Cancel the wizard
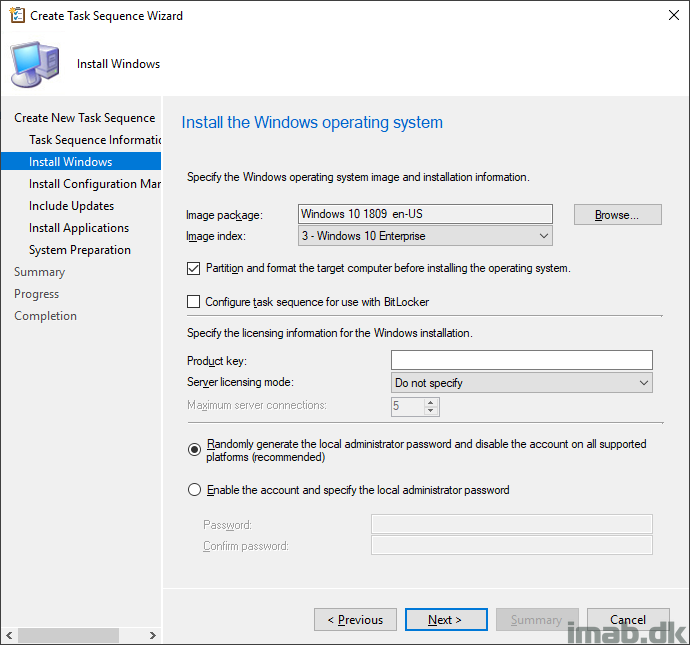This screenshot has height=645, width=690. [628, 619]
